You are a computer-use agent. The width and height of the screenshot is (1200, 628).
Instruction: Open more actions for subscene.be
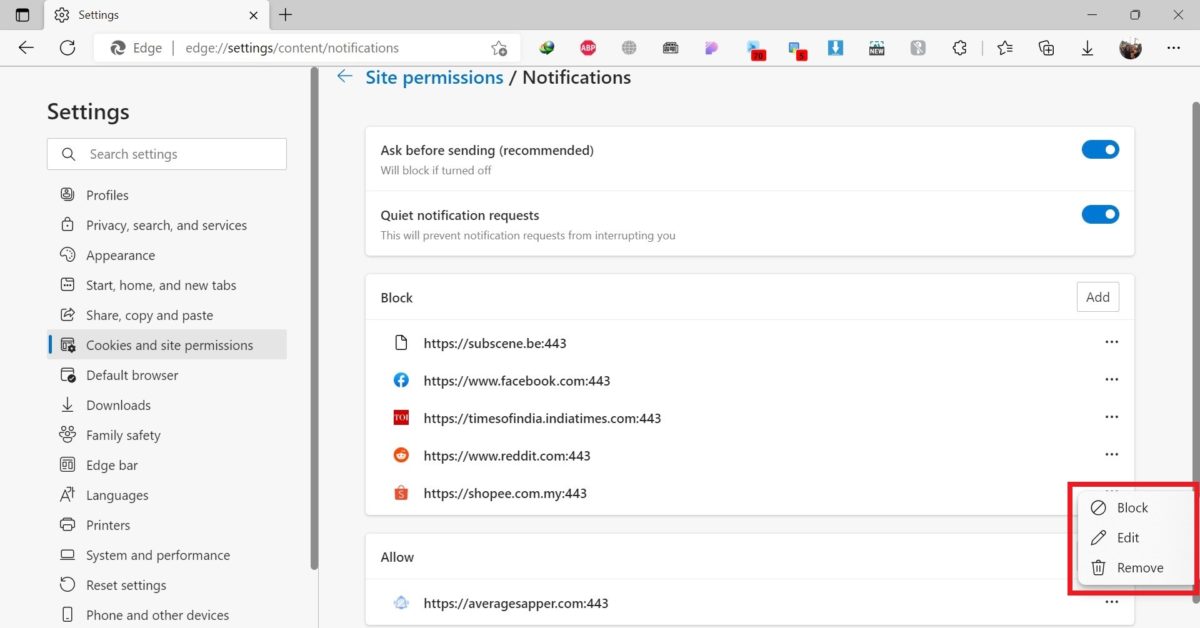click(x=1111, y=343)
